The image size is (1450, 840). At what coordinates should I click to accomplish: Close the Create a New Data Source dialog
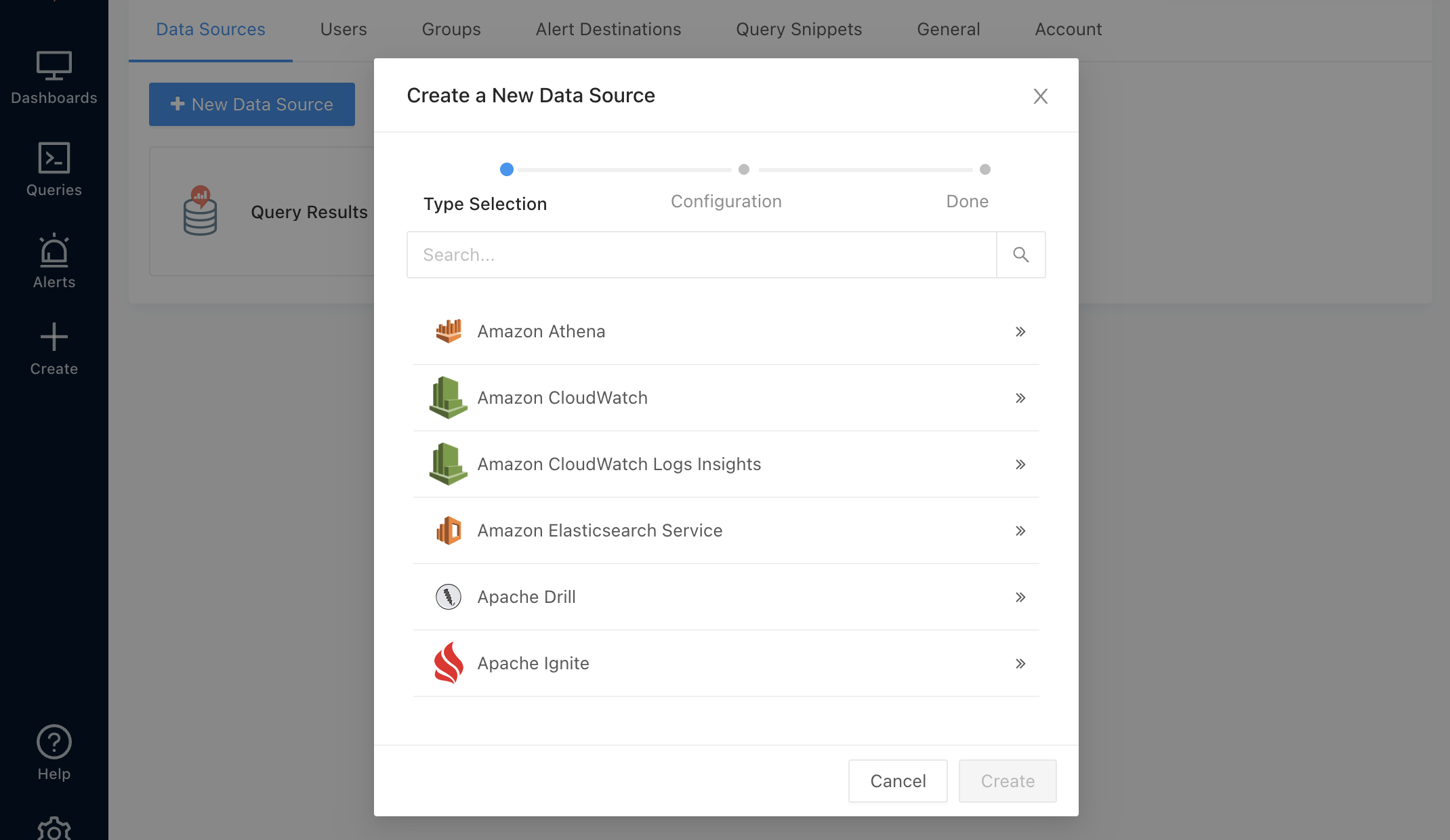click(x=1041, y=96)
